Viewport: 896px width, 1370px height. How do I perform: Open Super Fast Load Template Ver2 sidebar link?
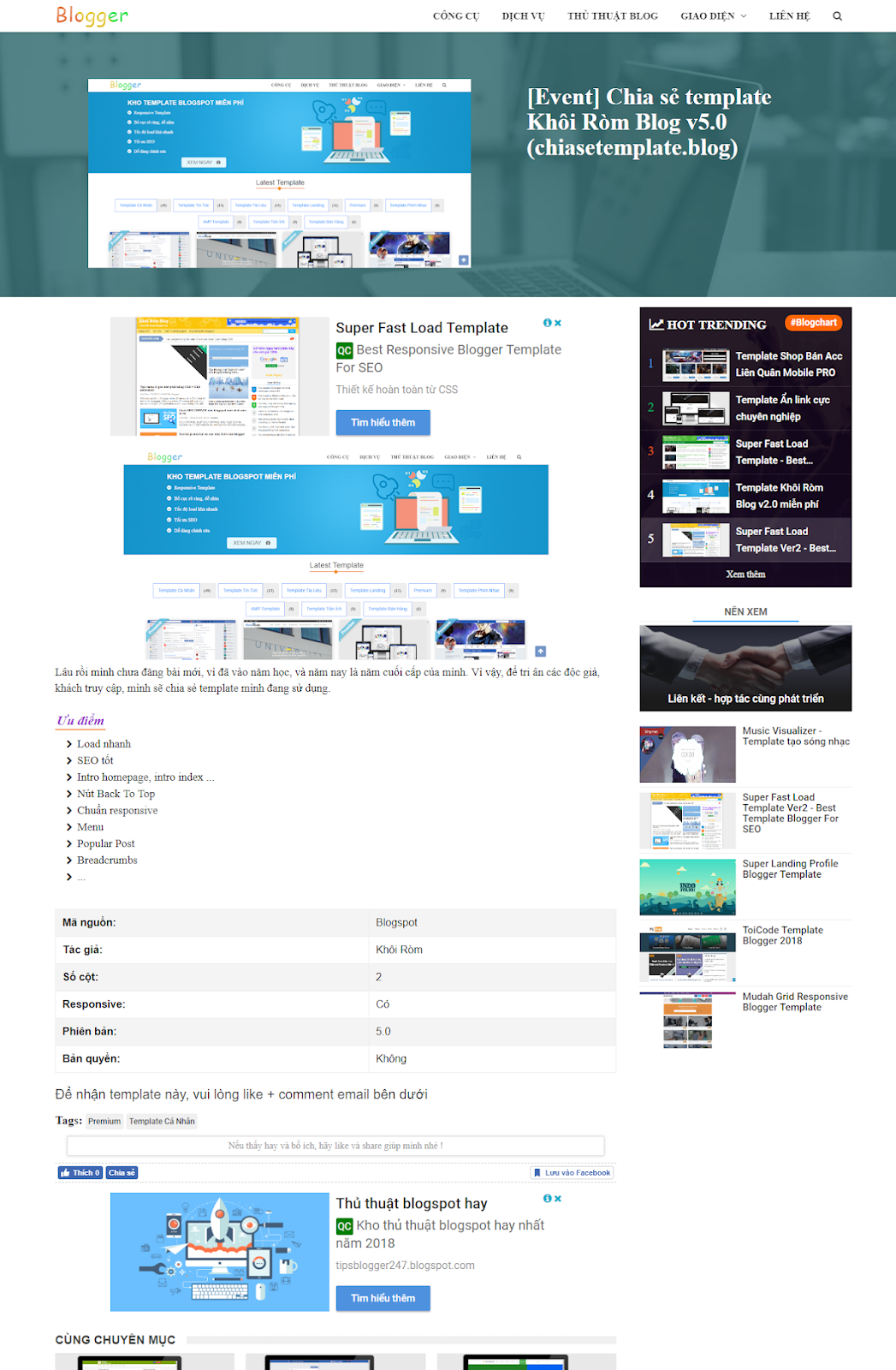point(791,813)
